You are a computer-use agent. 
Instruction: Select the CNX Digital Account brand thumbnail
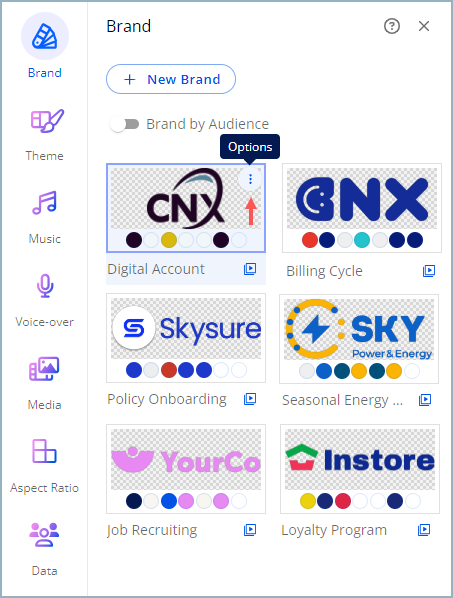pyautogui.click(x=186, y=208)
